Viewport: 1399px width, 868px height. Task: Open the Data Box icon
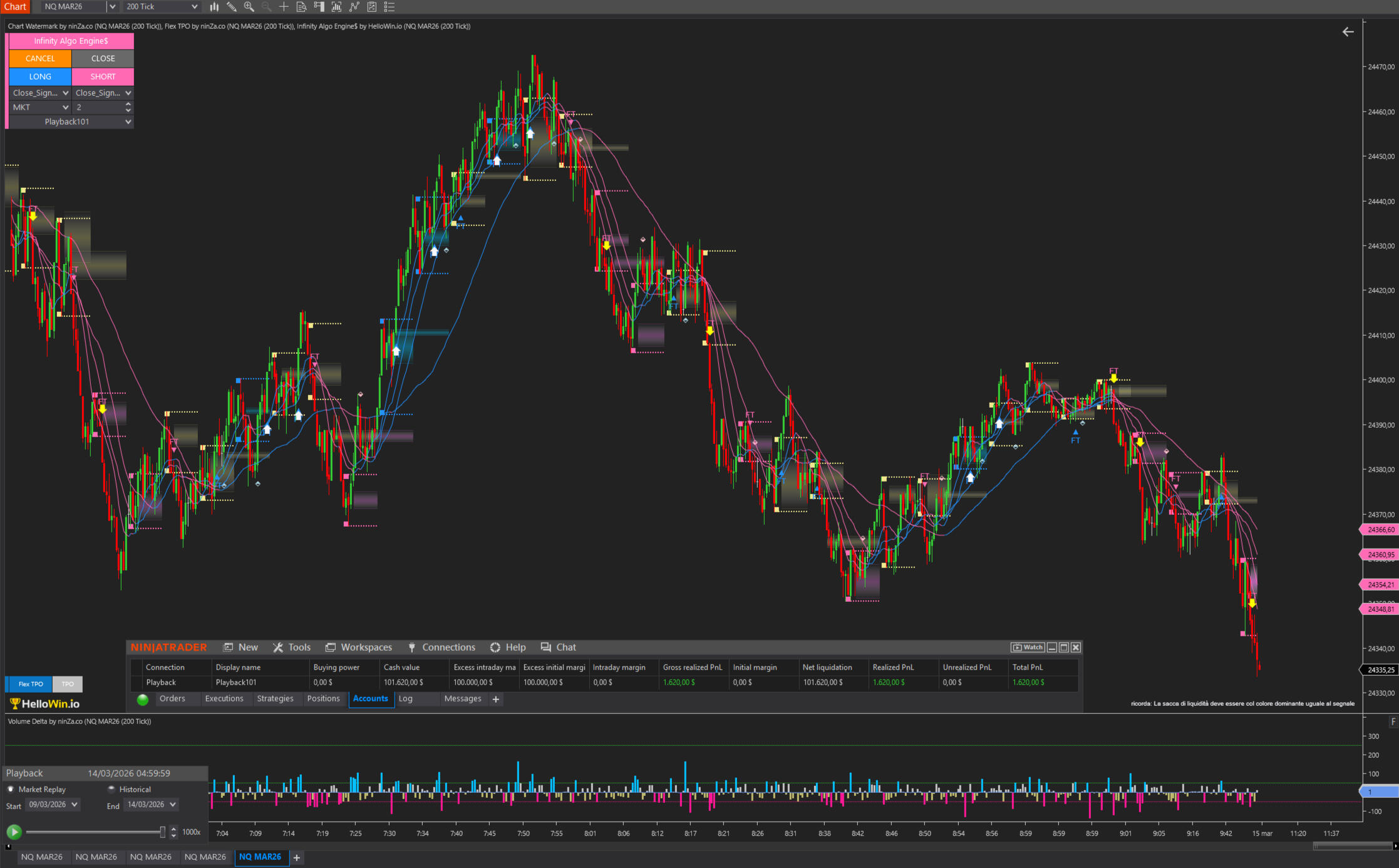[x=301, y=7]
